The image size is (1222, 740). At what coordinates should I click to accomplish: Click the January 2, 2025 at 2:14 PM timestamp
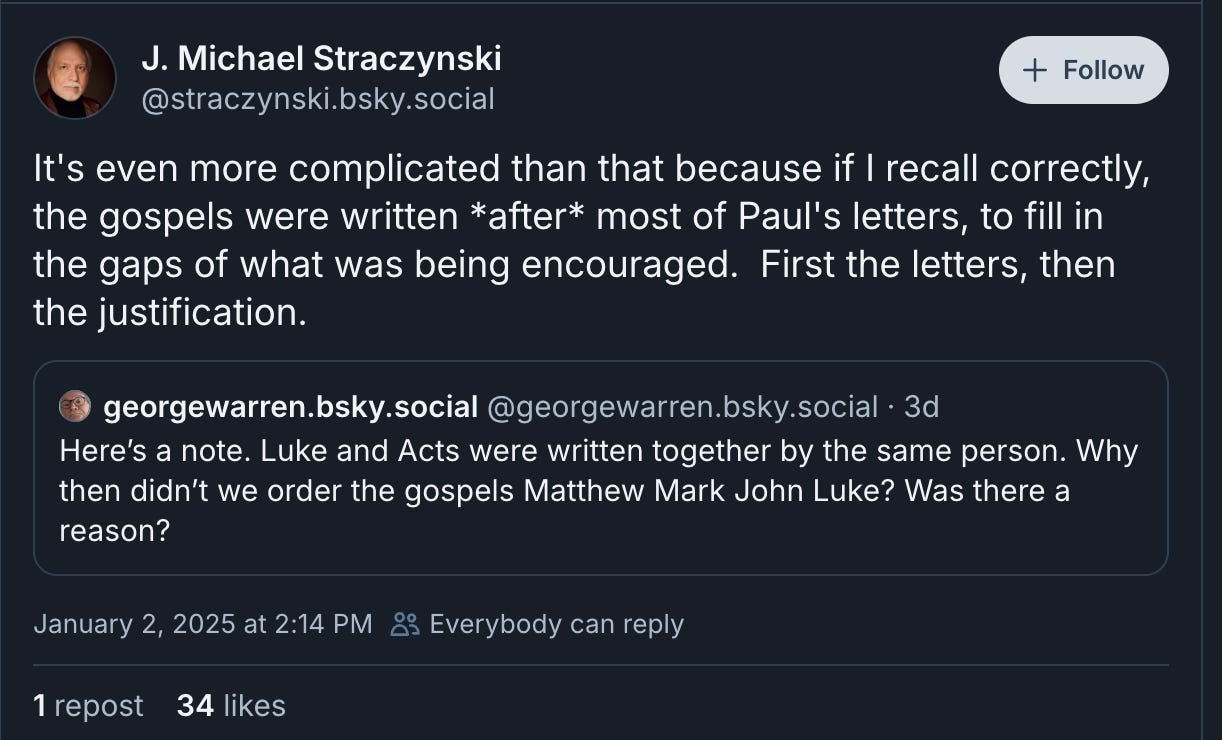[x=203, y=624]
